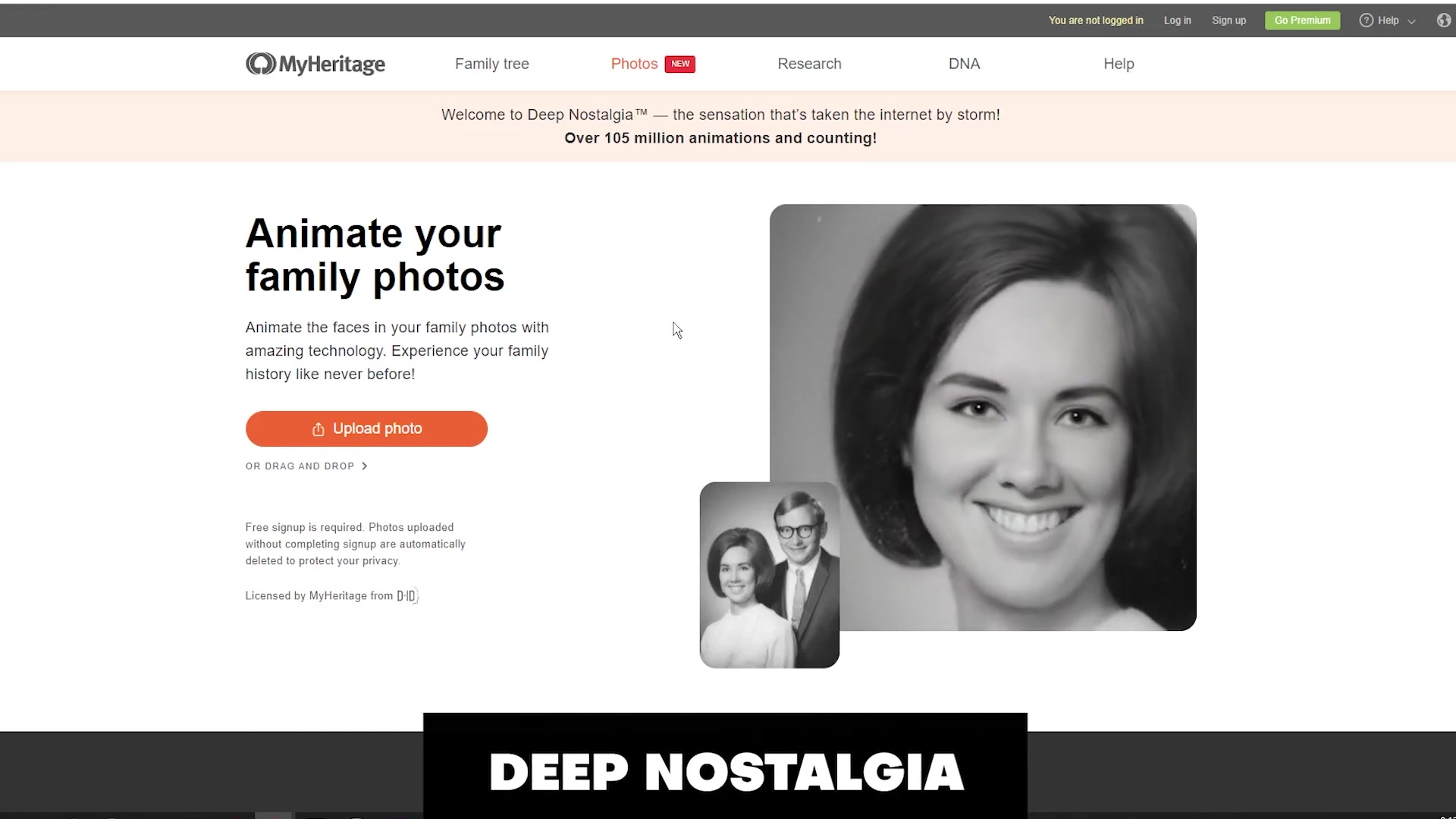Select the Photos navigation item
This screenshot has width=1456, height=819.
(634, 64)
